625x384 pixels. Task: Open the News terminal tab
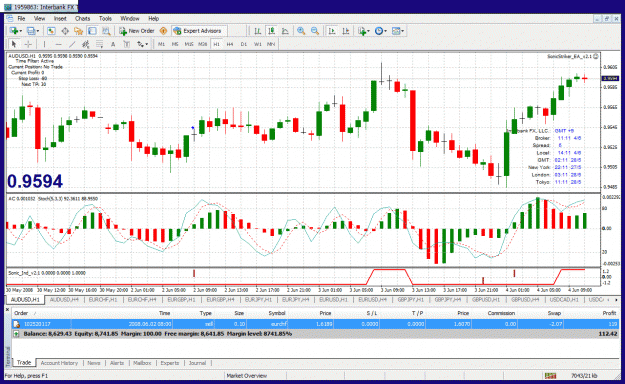pyautogui.click(x=94, y=363)
